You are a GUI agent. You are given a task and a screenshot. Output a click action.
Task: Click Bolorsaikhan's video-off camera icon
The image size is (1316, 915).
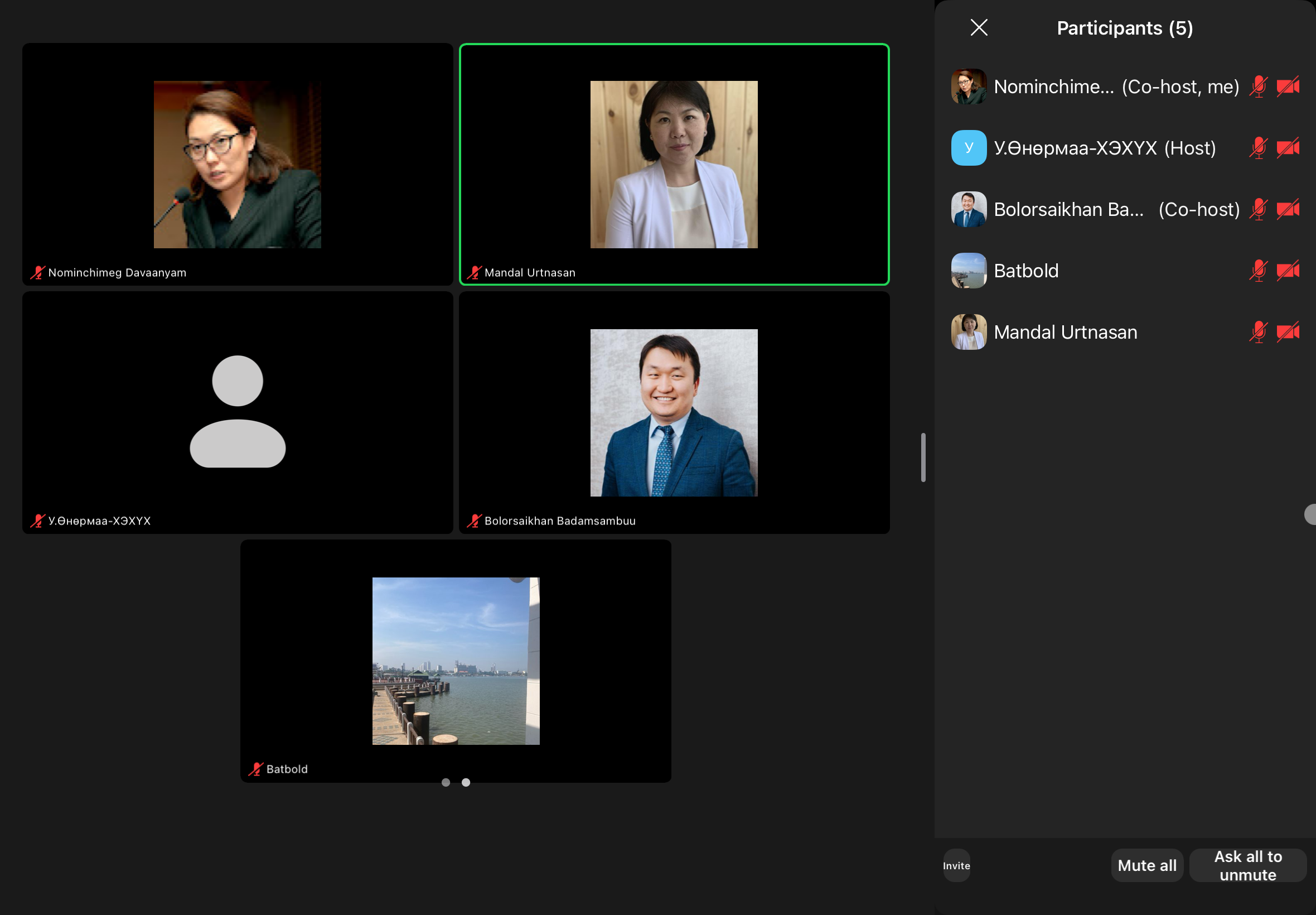[1288, 209]
